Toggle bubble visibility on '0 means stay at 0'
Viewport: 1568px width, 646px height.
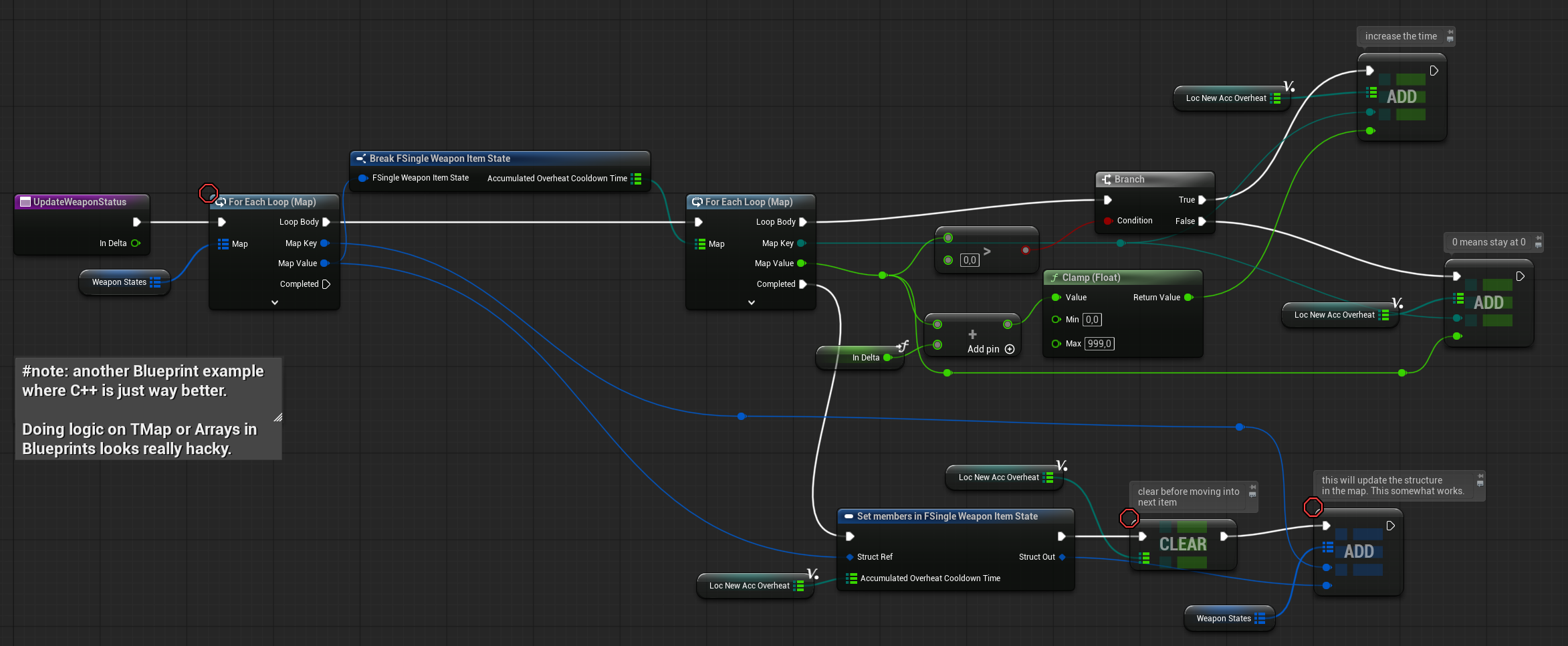1539,245
